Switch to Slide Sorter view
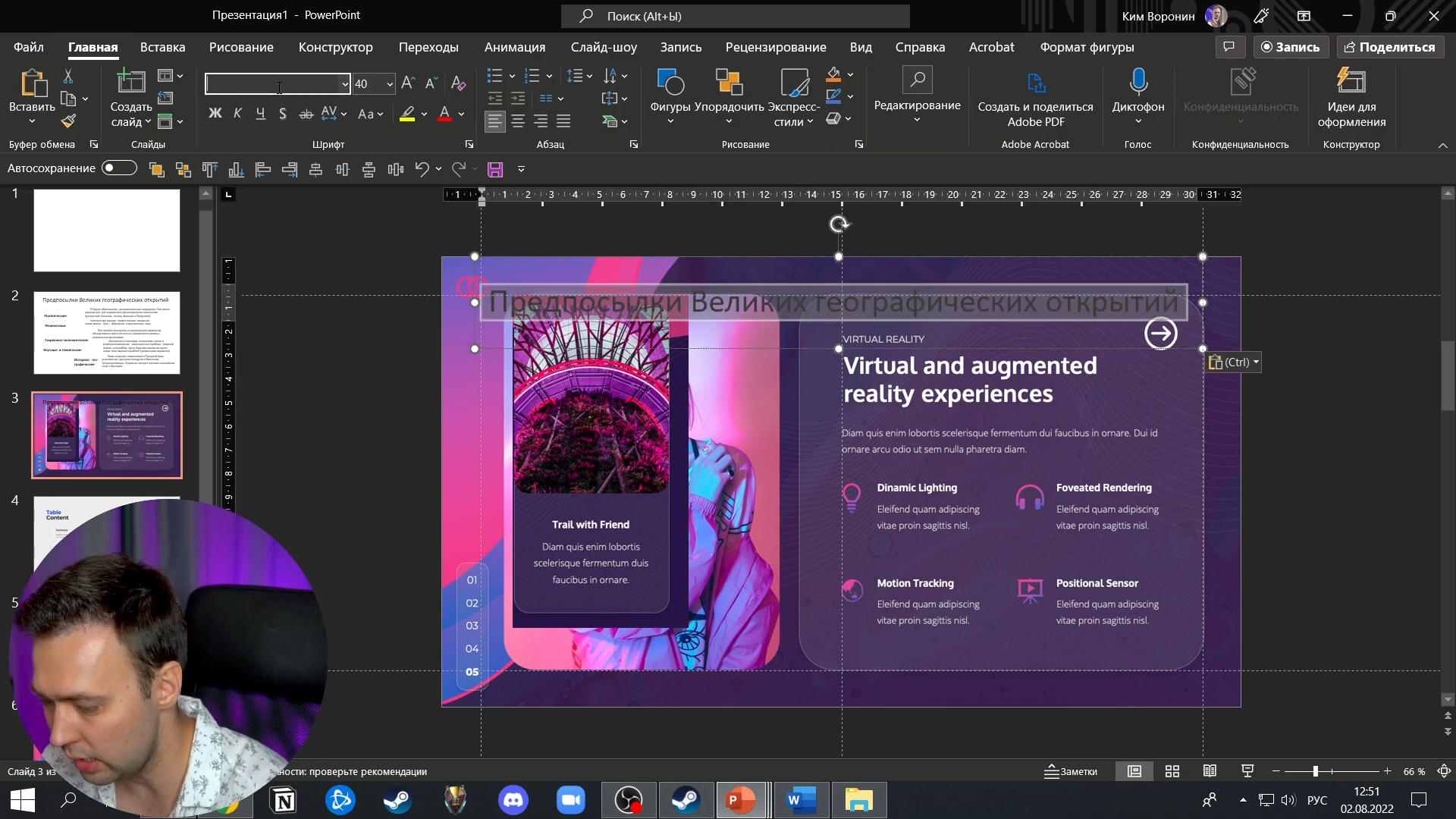The width and height of the screenshot is (1456, 819). coord(1172,771)
